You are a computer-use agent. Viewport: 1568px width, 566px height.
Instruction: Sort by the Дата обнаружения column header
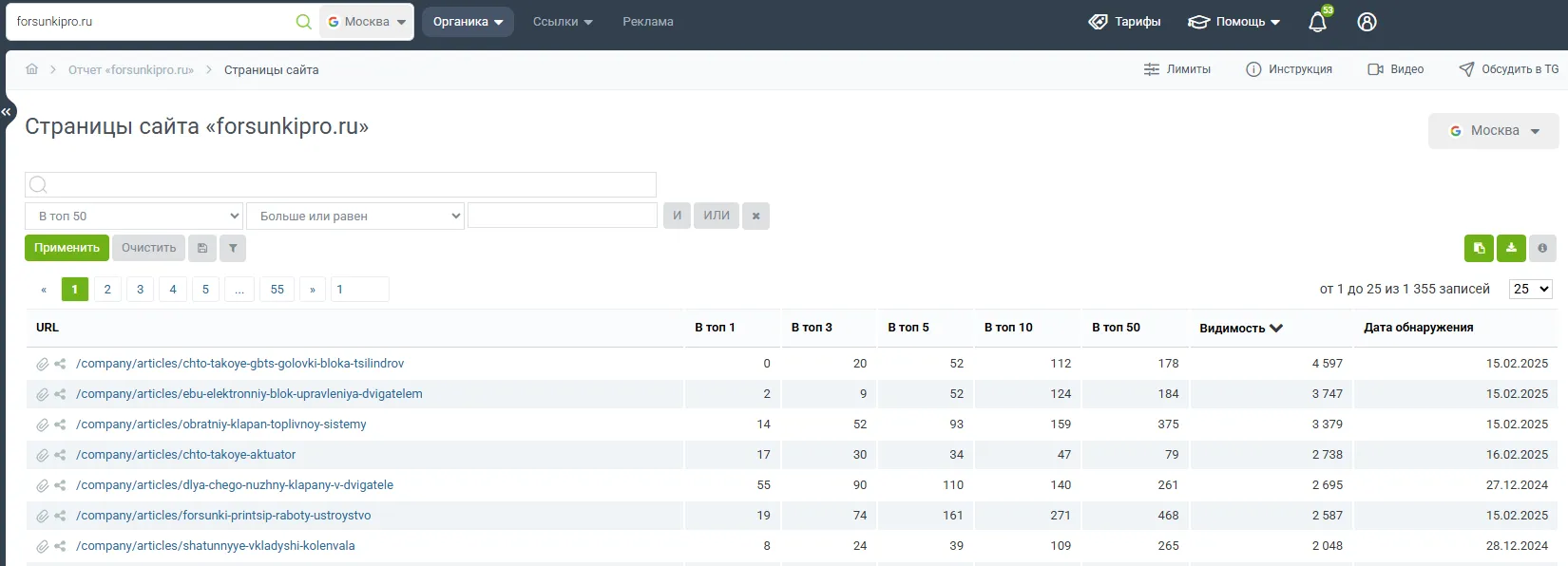[x=1419, y=328]
